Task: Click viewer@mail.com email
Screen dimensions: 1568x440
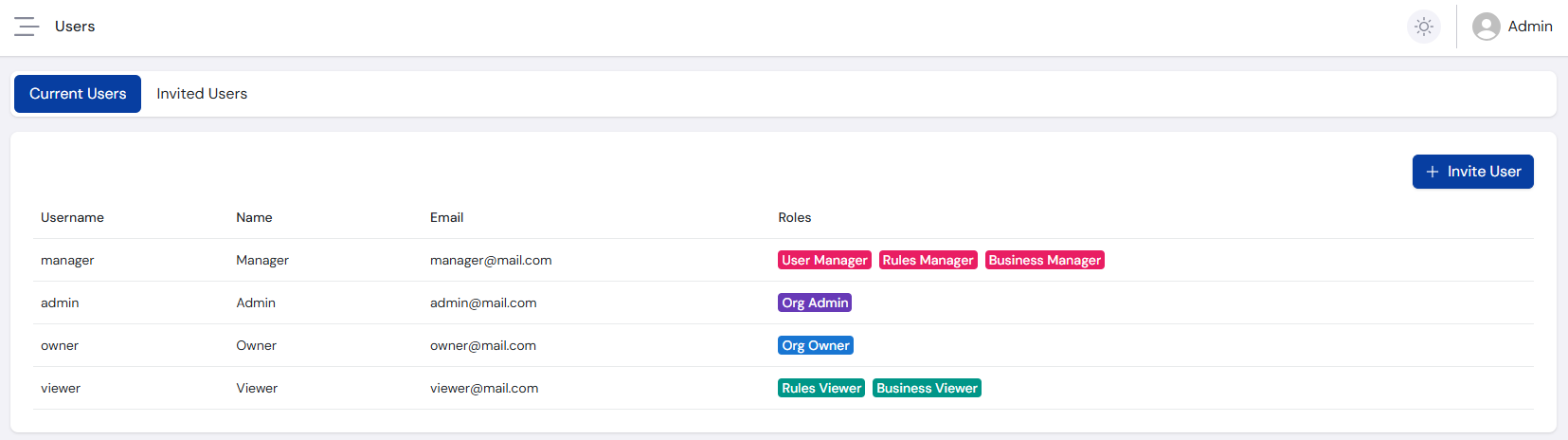Action: point(484,388)
